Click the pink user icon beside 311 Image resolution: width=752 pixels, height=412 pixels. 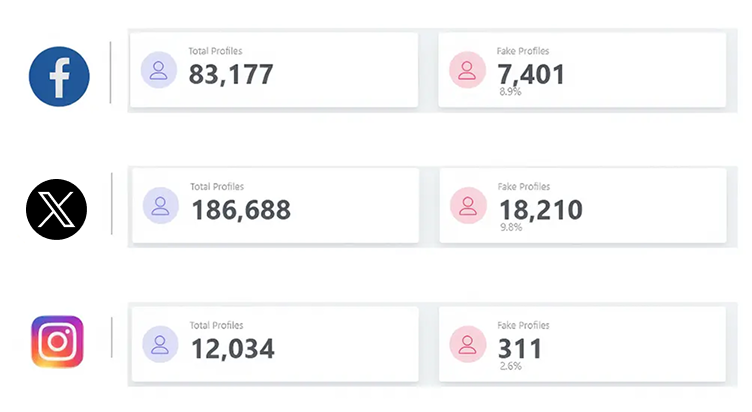(467, 343)
